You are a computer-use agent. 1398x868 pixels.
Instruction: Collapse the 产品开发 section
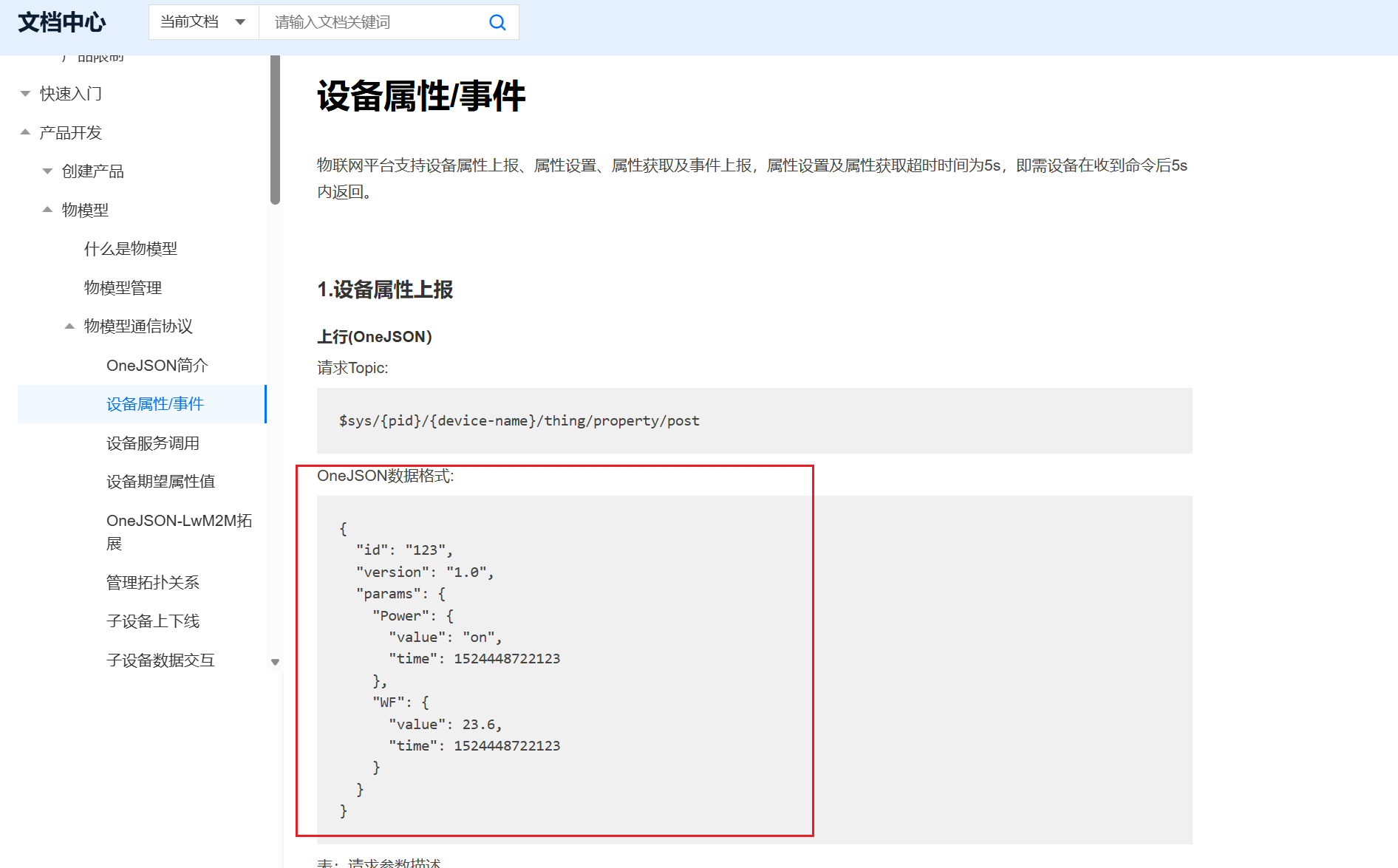(24, 132)
